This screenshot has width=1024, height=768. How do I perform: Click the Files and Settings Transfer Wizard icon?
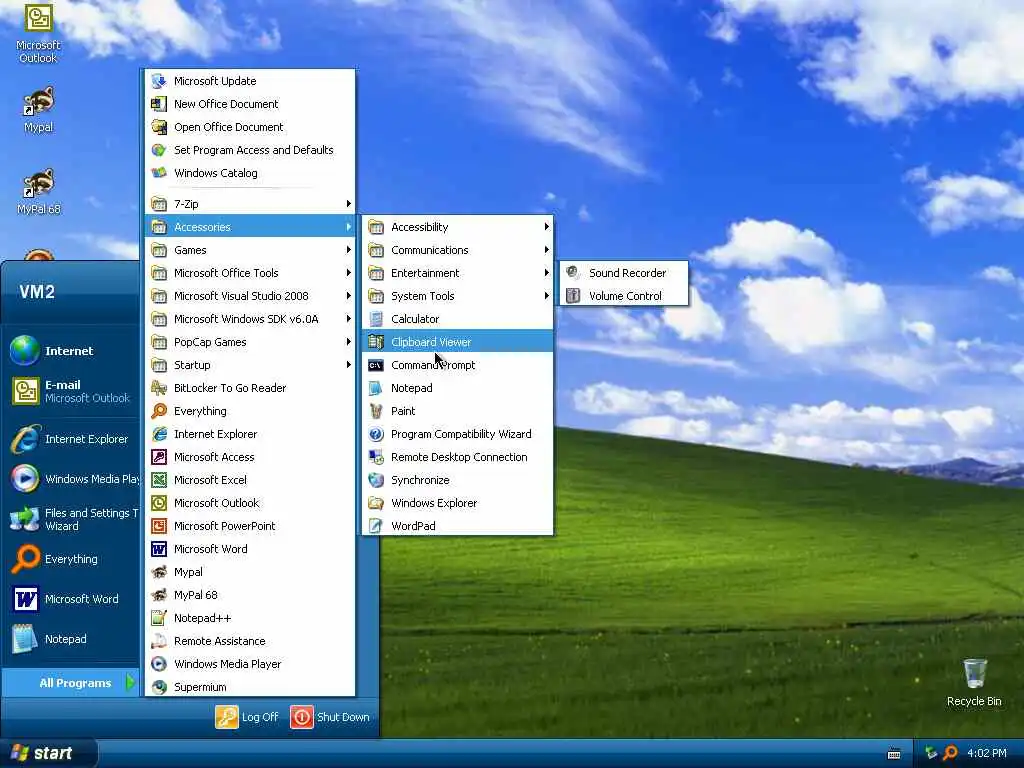(25, 519)
